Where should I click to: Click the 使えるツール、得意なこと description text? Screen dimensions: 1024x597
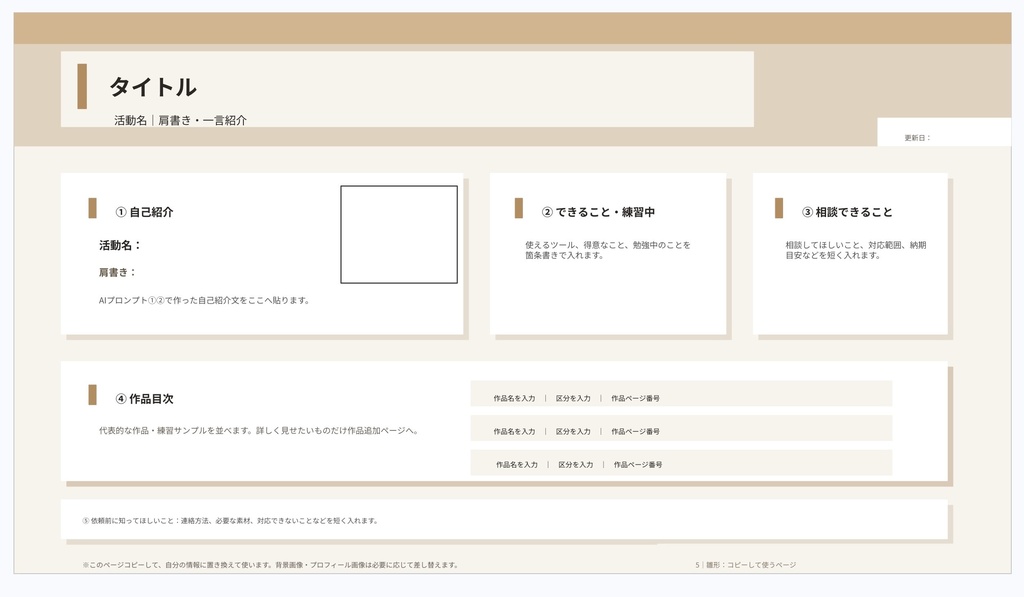[x=607, y=250]
